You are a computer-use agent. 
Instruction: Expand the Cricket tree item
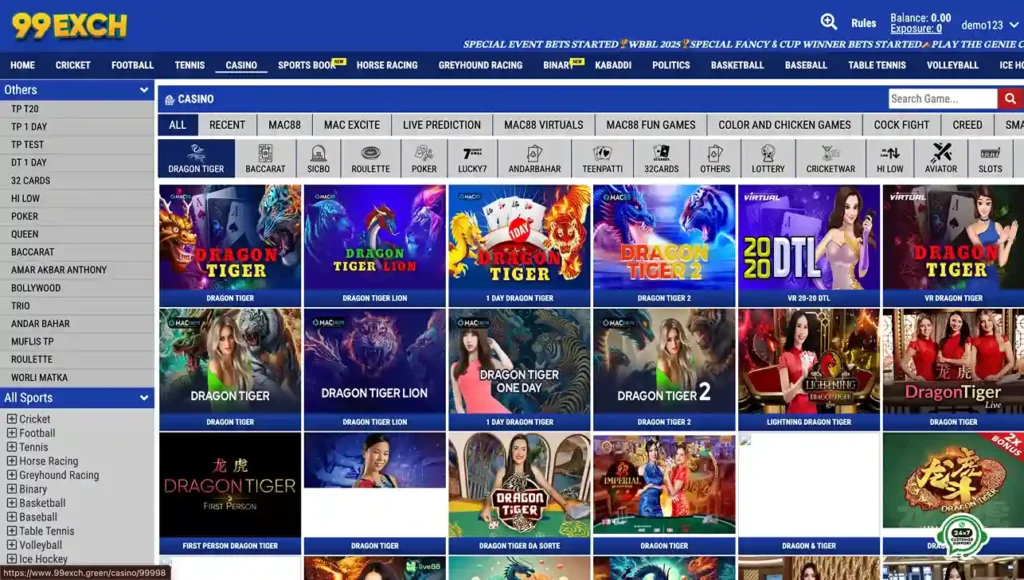point(12,420)
